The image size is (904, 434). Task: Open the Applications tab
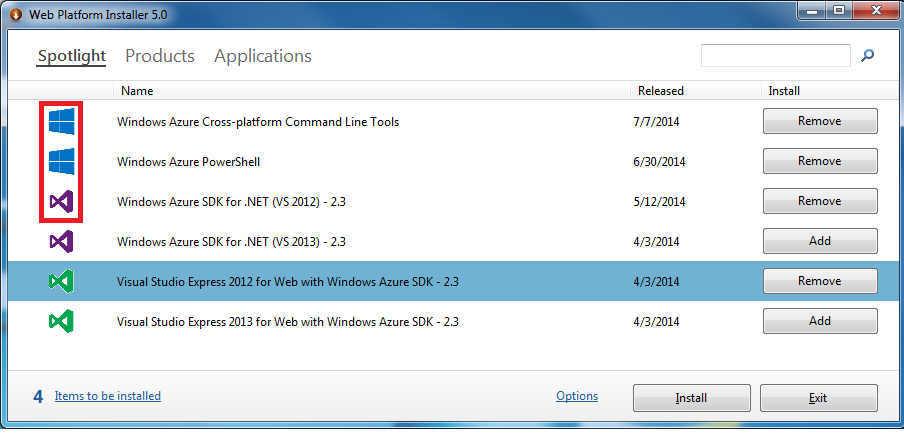click(263, 56)
